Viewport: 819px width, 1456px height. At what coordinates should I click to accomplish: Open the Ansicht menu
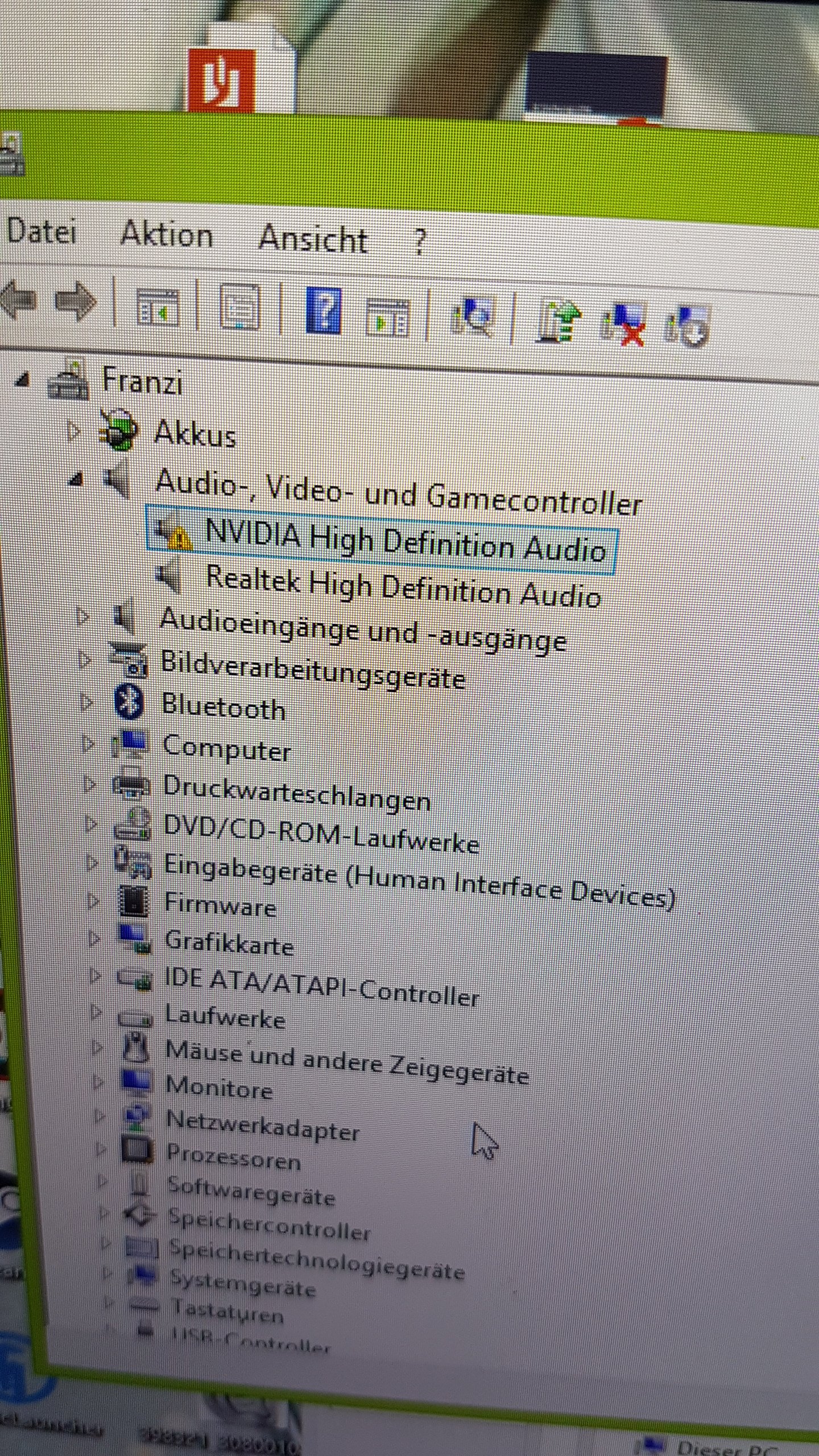point(313,238)
